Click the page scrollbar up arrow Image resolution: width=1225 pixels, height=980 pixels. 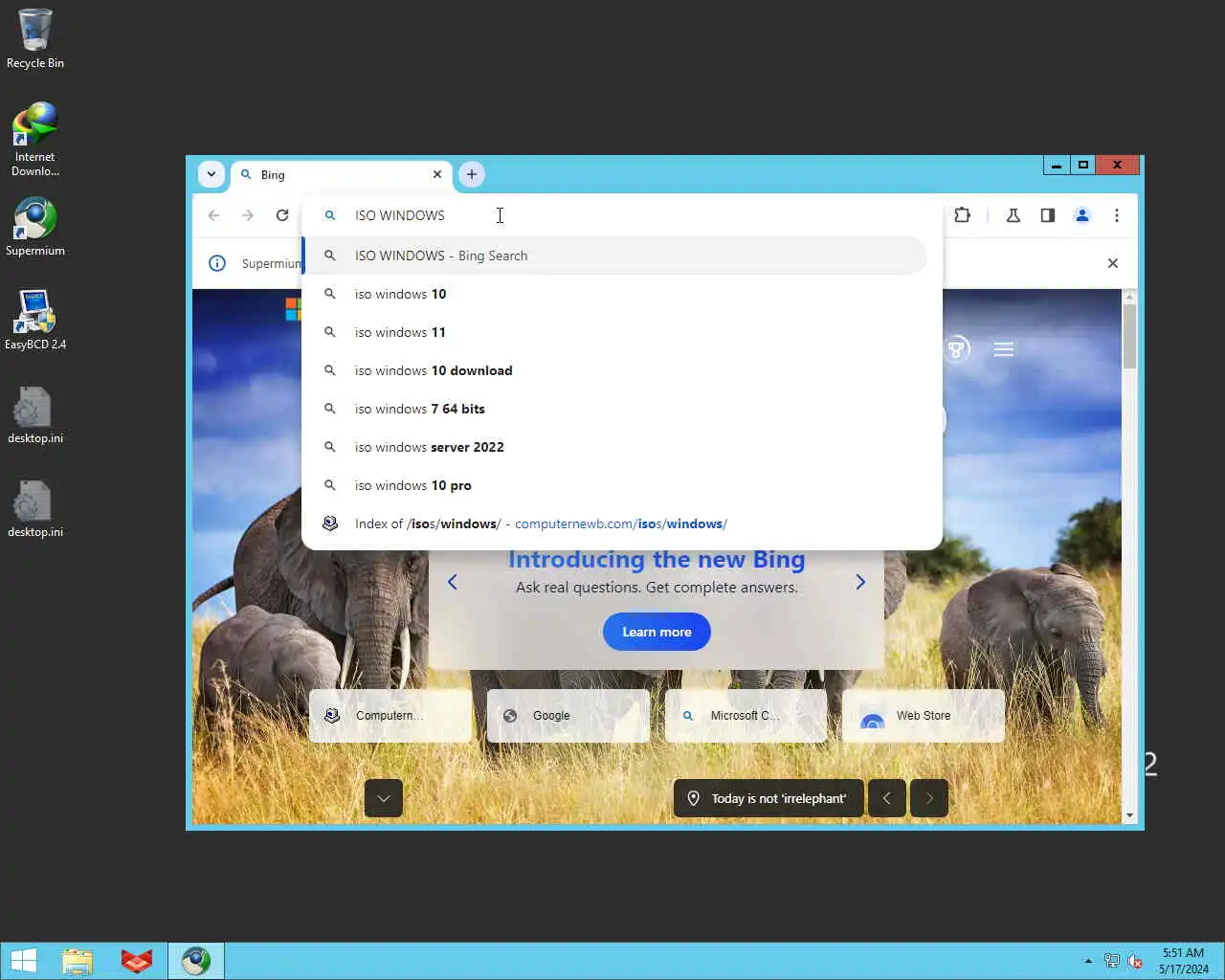click(1129, 297)
